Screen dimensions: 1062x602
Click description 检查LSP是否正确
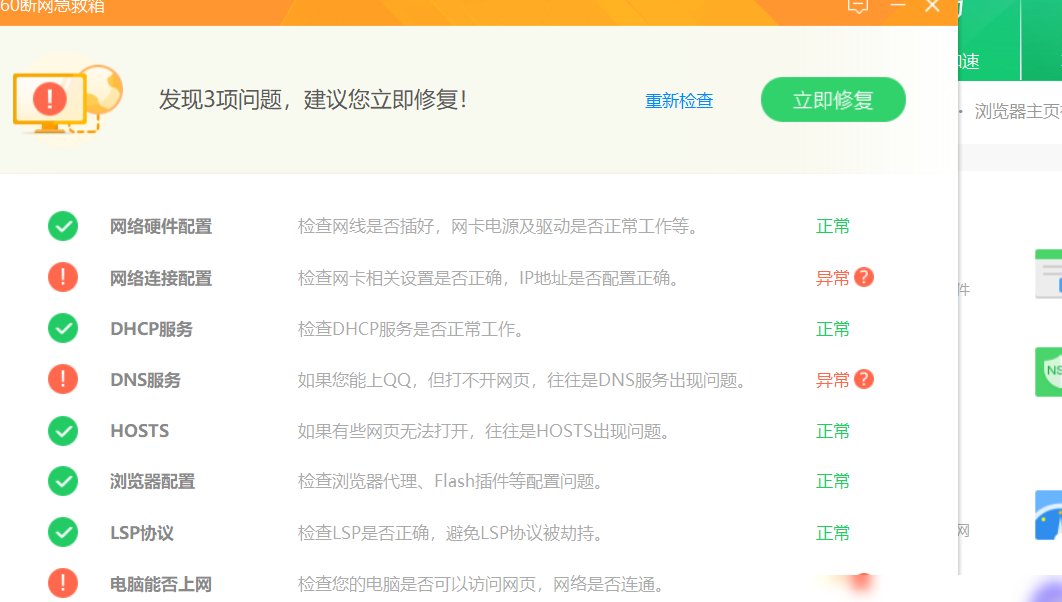[x=450, y=533]
